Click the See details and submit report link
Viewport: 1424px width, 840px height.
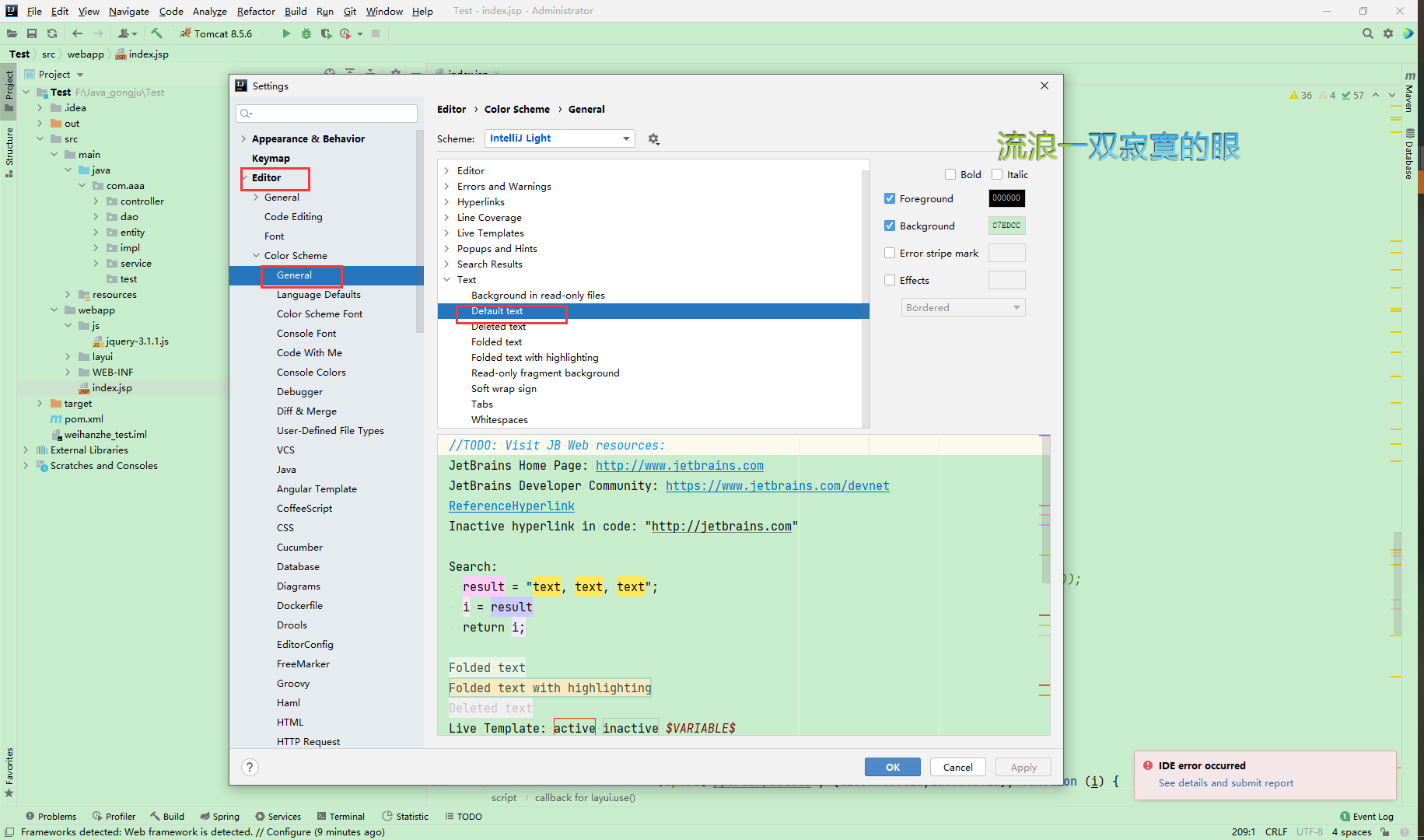1226,783
